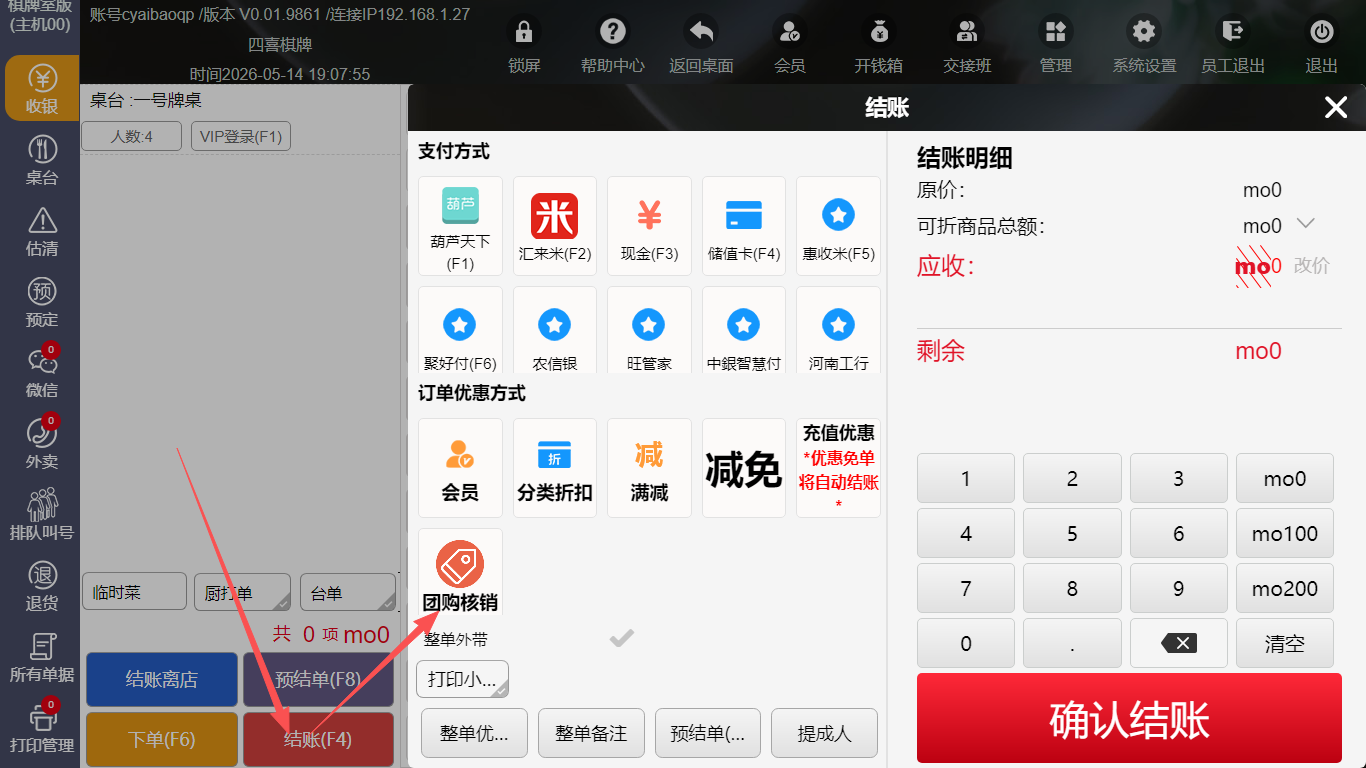Open 开钱箱 cash drawer
Screen dimensions: 1366x768
click(878, 46)
